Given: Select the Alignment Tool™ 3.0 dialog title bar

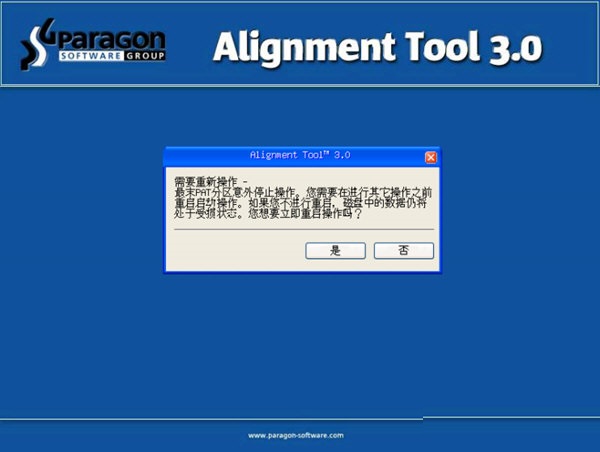Looking at the screenshot, I should tap(302, 156).
